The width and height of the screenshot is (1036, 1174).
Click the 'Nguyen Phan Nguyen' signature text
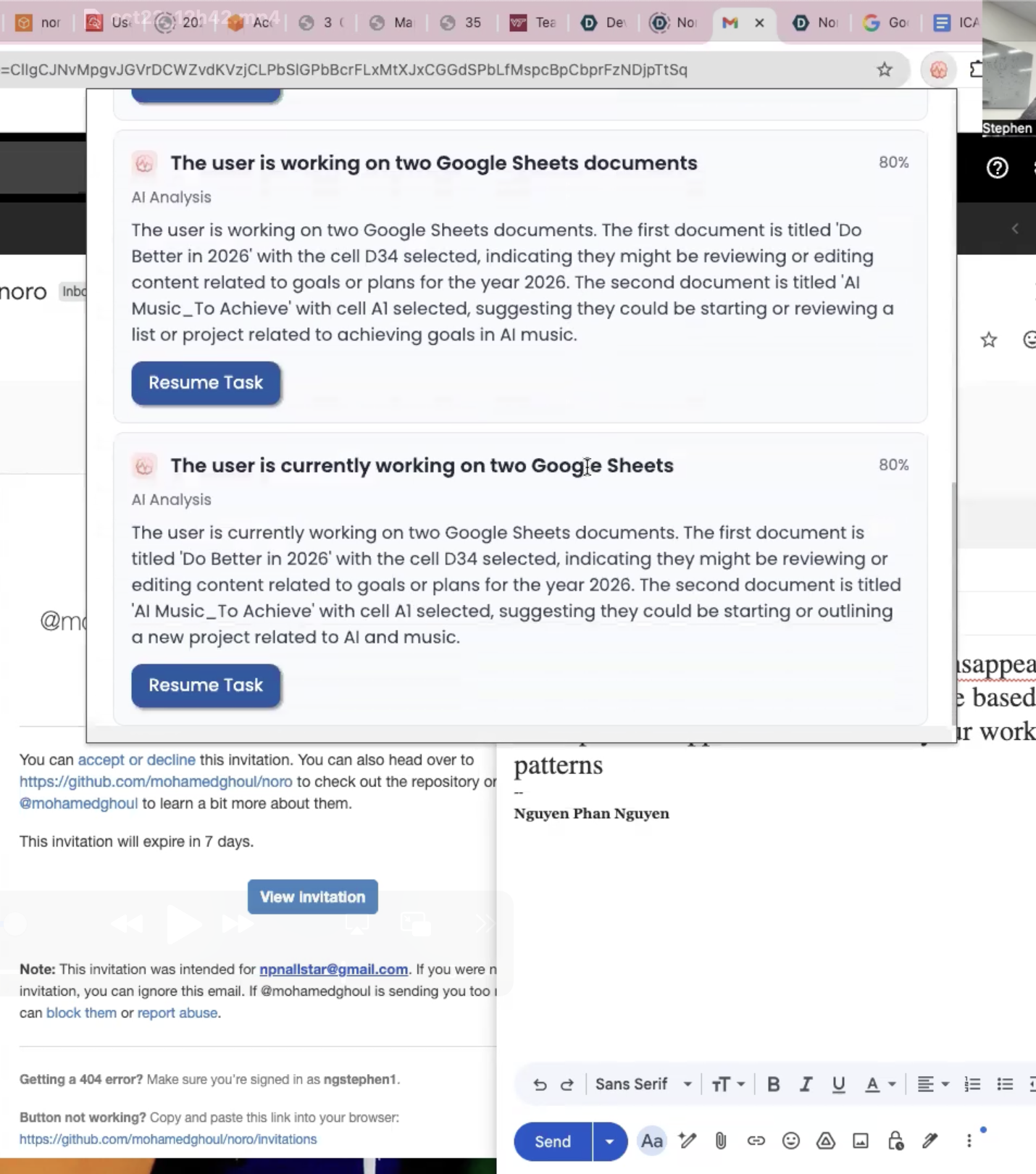592,813
